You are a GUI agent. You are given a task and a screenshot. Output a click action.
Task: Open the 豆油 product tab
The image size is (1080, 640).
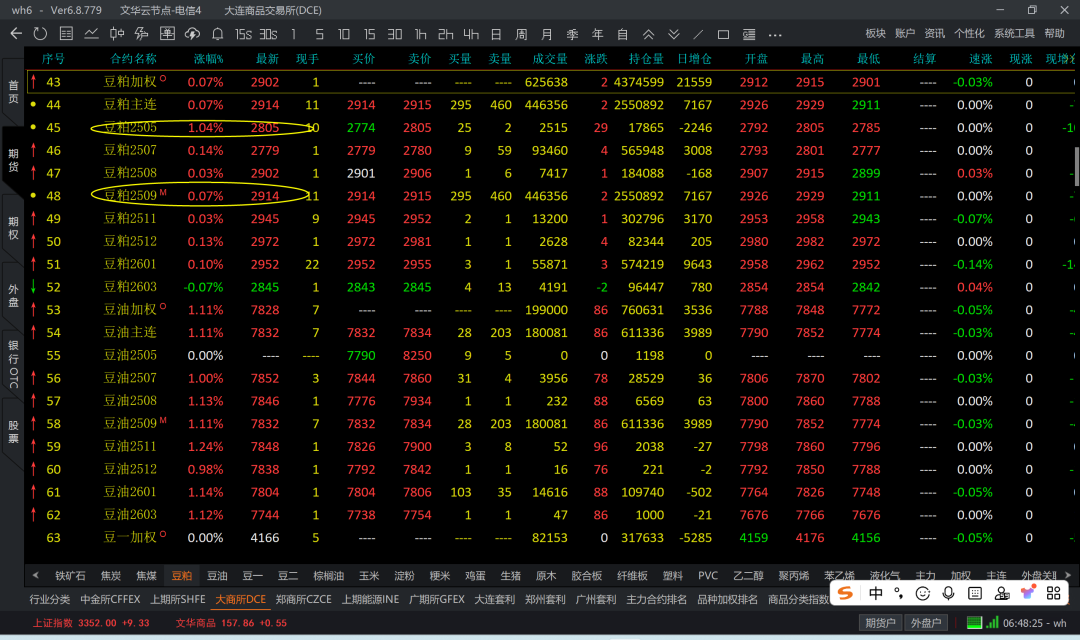217,576
